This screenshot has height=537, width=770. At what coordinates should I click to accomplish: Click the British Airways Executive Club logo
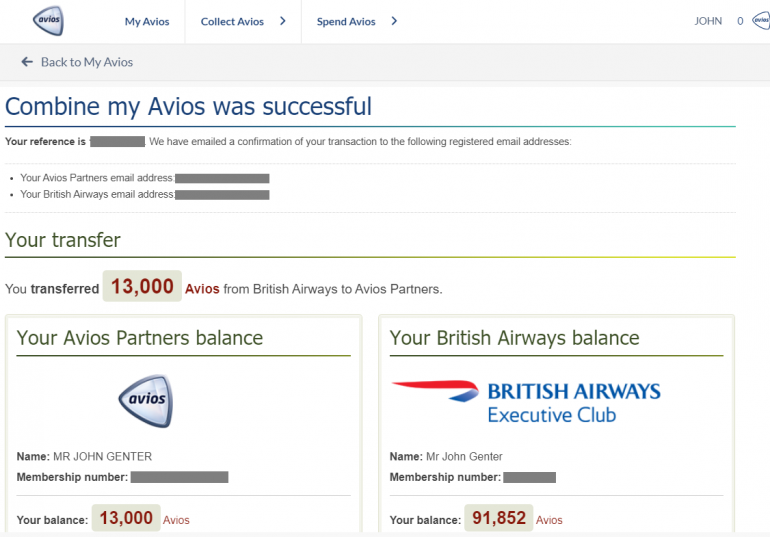[x=526, y=401]
